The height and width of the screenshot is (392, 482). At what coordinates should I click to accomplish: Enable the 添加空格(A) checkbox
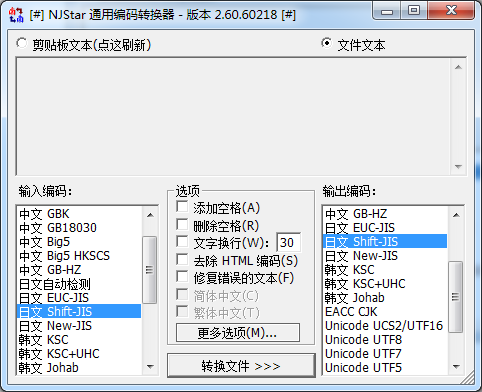click(182, 207)
